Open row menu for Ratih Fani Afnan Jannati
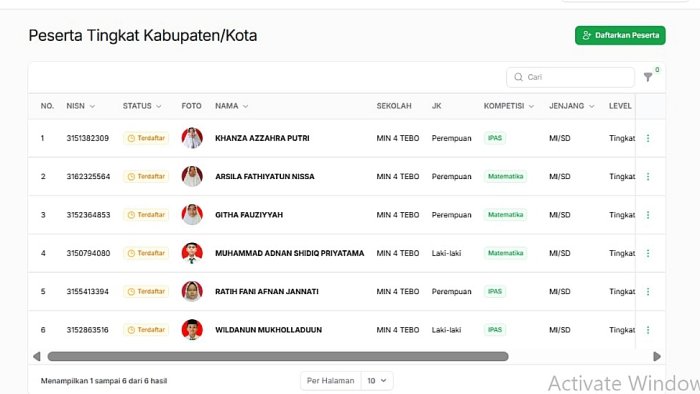Image resolution: width=700 pixels, height=394 pixels. [648, 292]
